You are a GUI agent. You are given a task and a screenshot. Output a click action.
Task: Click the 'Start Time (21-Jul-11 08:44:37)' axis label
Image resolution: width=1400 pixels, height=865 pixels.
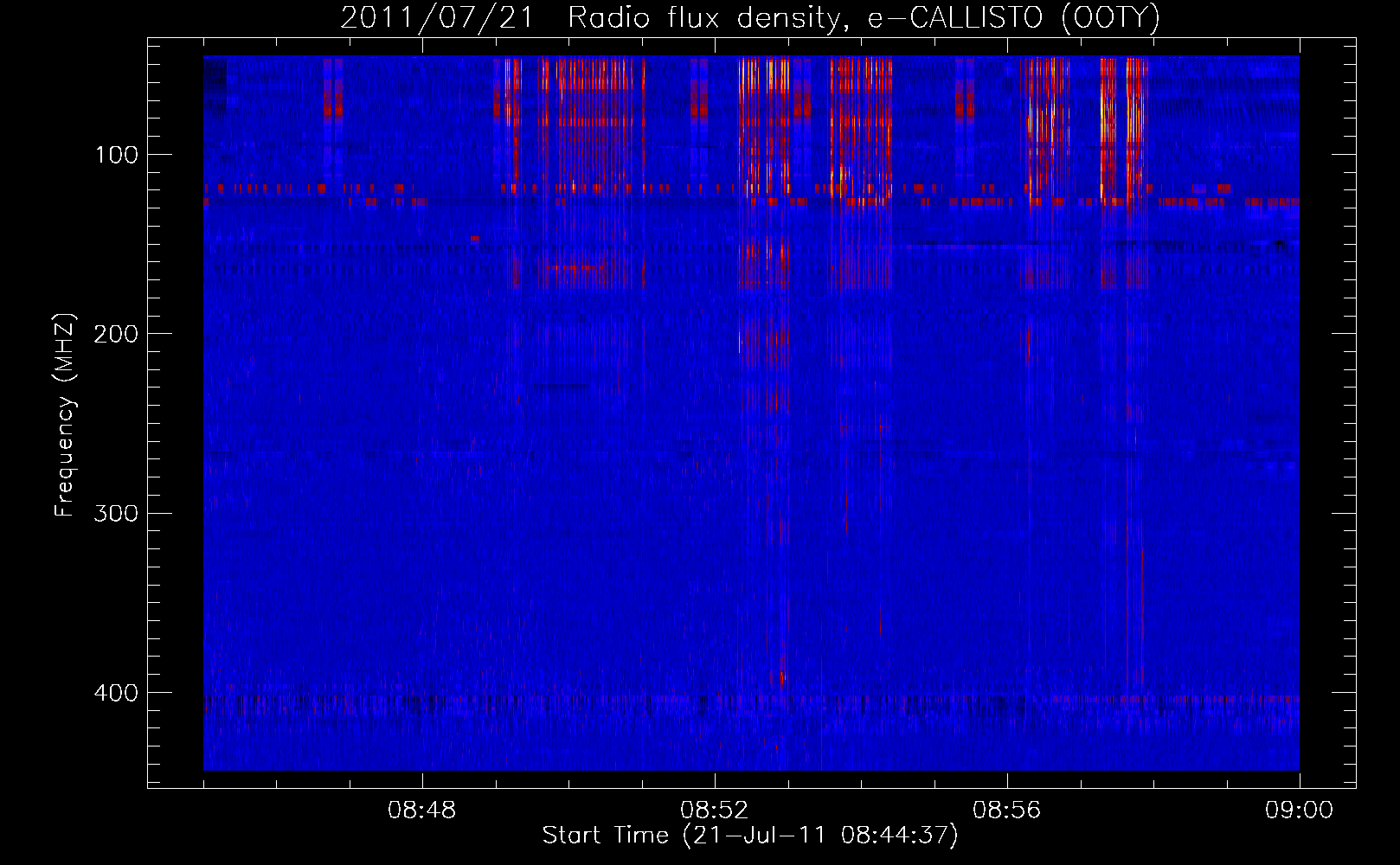pyautogui.click(x=750, y=836)
